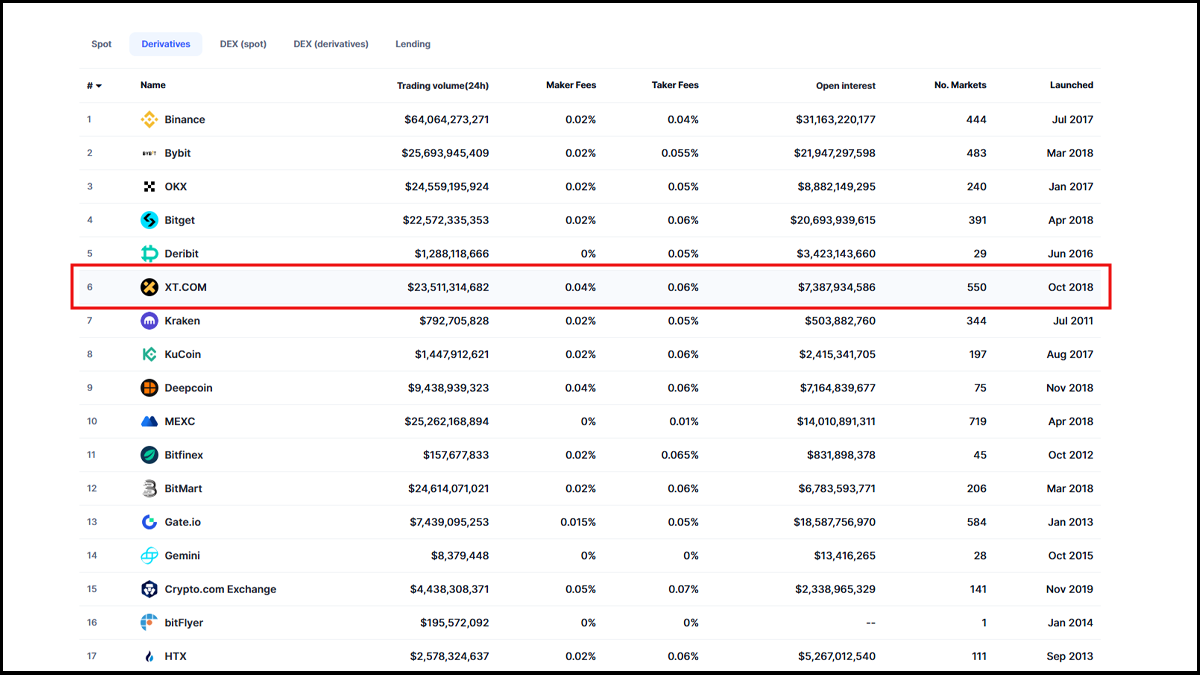1200x675 pixels.
Task: Open the DEX (spot) tab
Action: click(243, 44)
